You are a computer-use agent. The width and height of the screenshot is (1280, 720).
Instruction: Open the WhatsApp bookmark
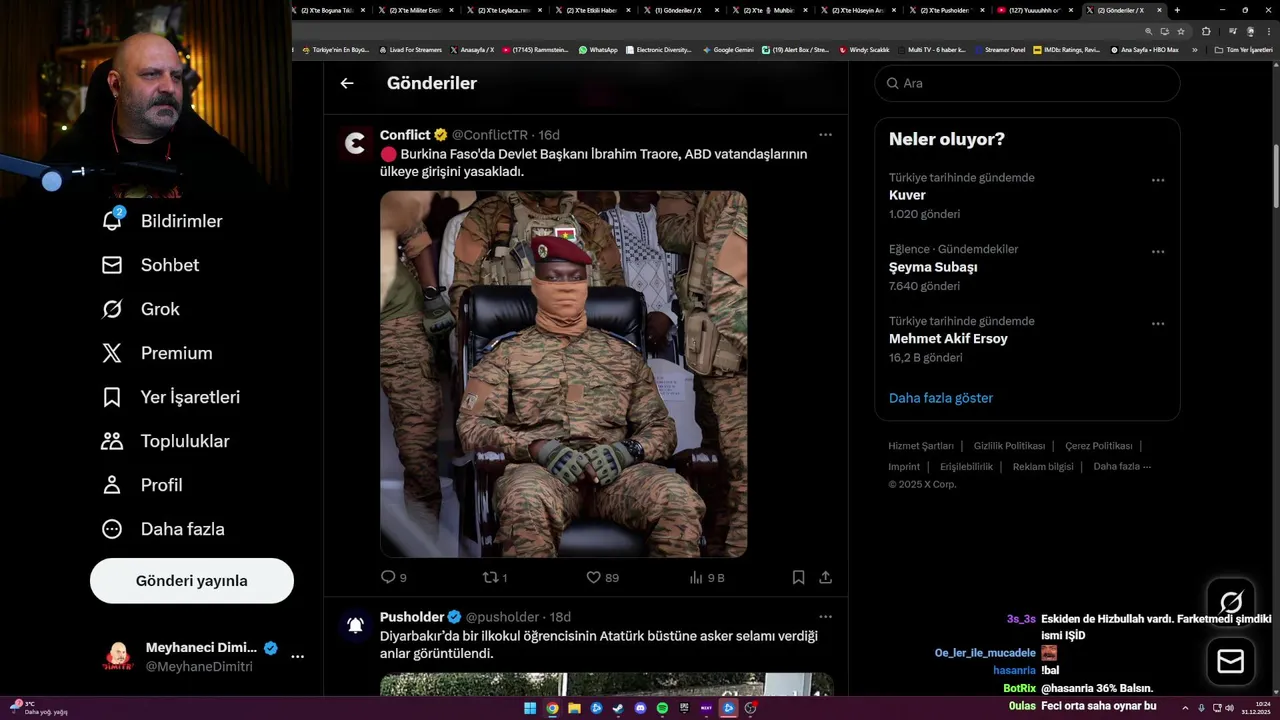point(598,49)
